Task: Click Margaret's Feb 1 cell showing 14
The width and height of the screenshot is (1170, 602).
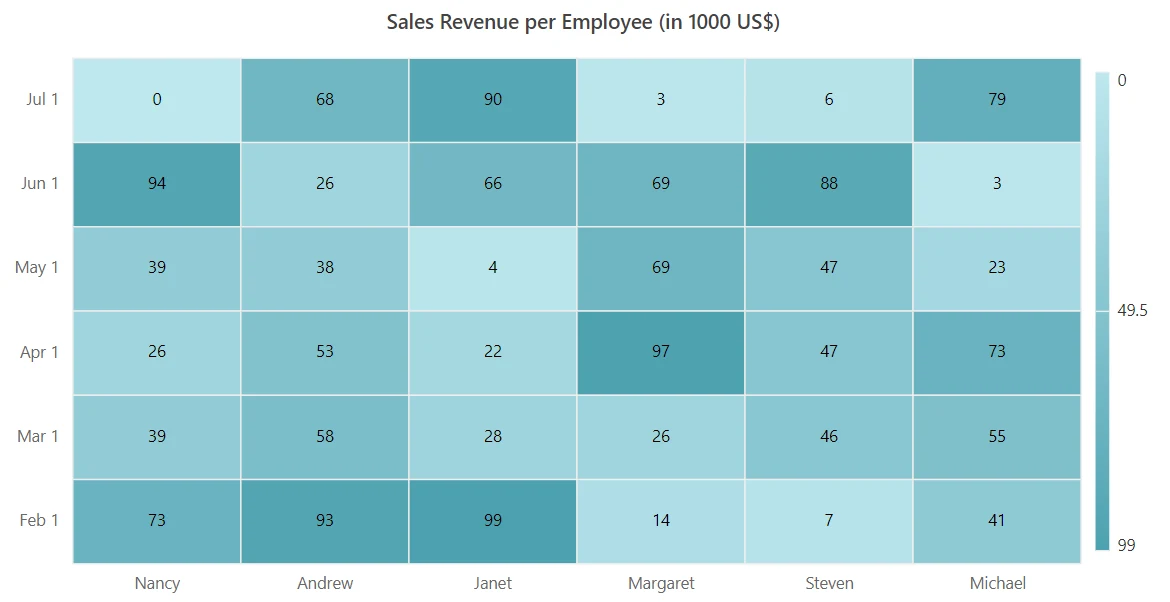Action: tap(660, 521)
